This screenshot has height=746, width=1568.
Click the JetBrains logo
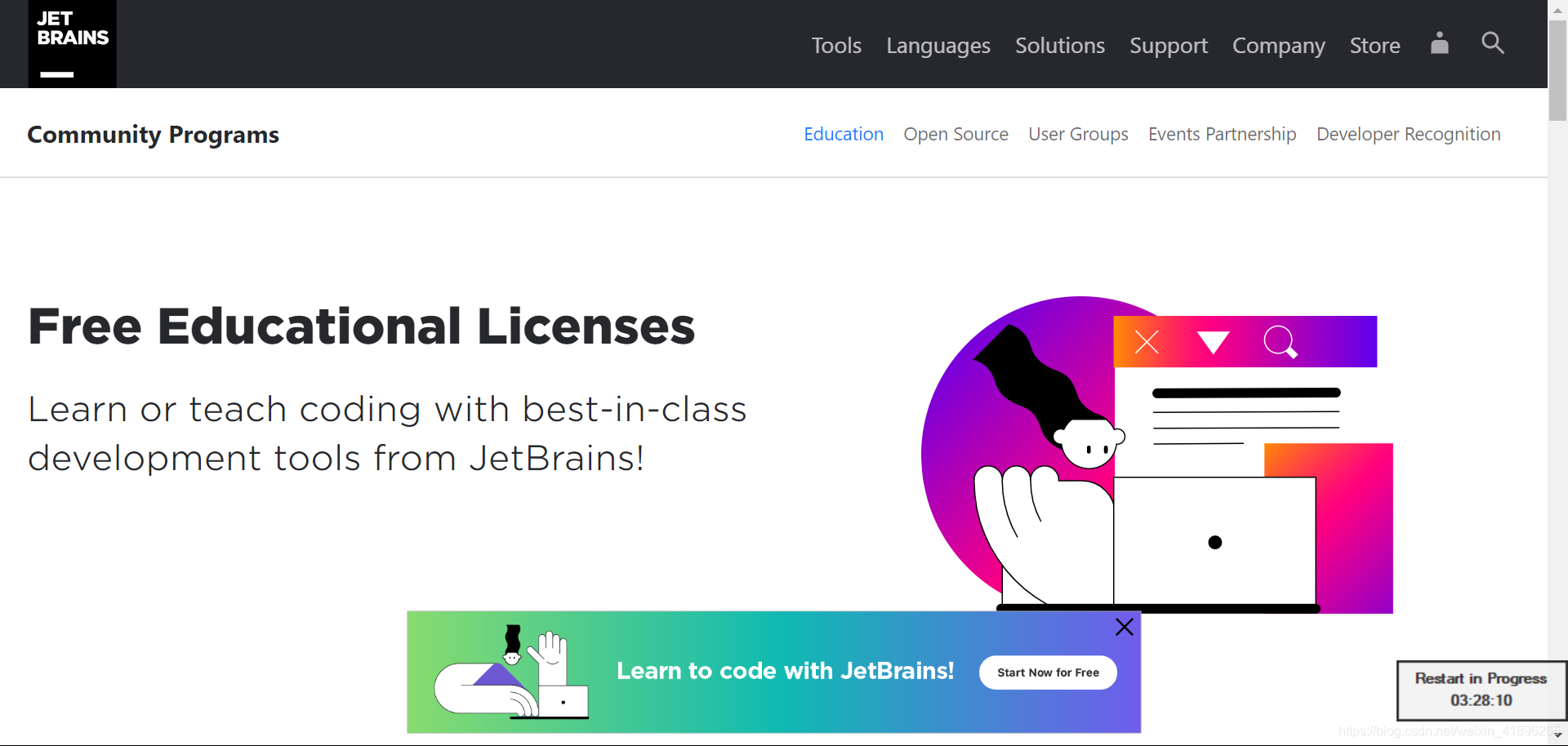tap(71, 44)
